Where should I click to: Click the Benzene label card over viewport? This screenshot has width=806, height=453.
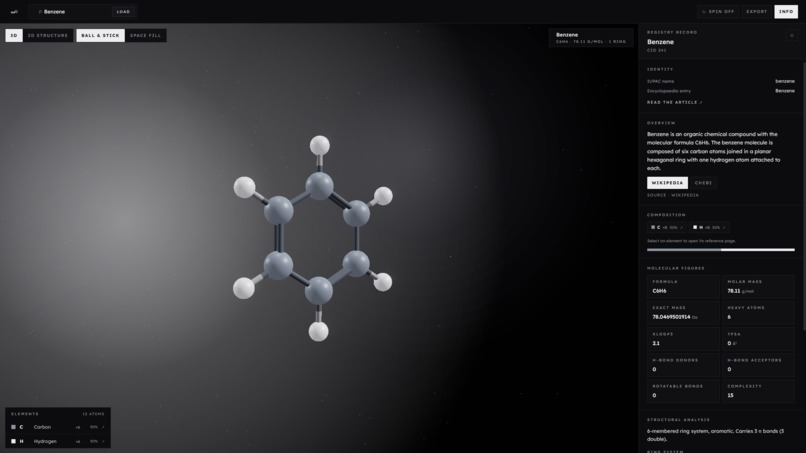pos(591,38)
